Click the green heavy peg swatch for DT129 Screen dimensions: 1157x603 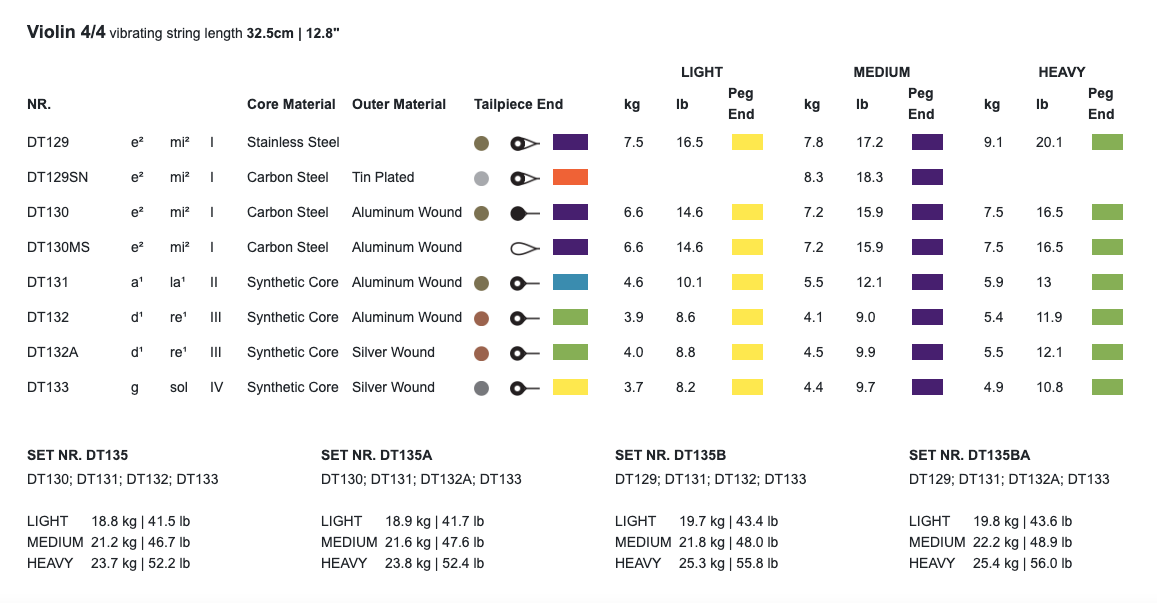coord(1107,142)
